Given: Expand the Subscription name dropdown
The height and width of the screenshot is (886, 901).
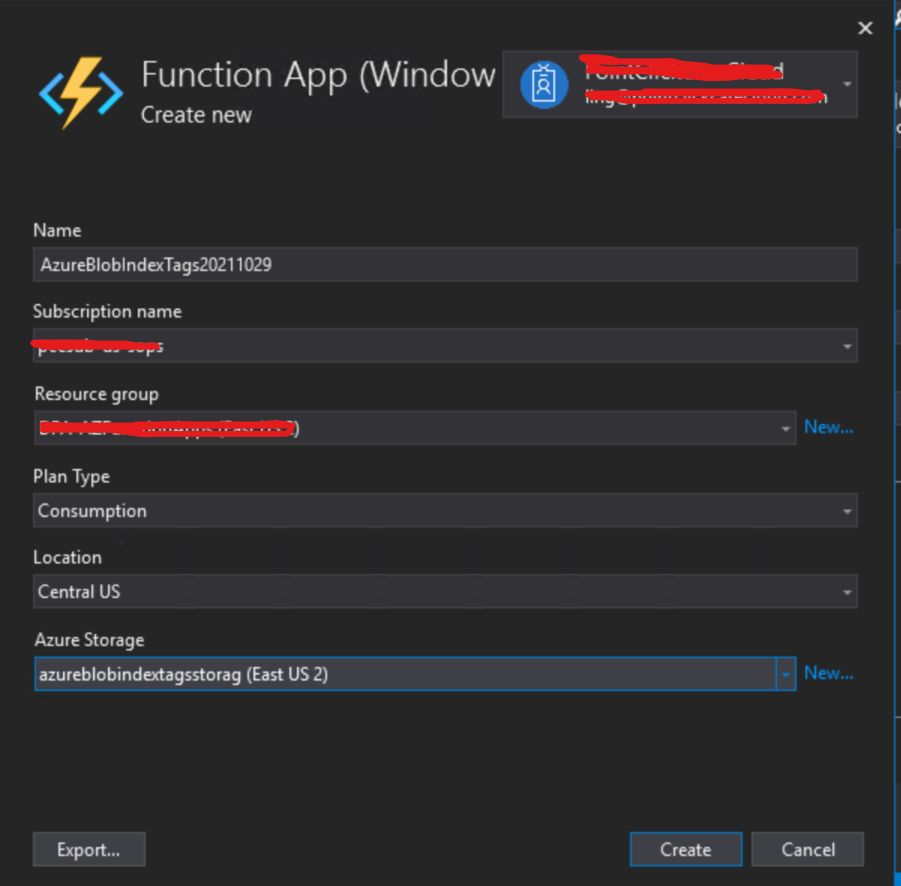Looking at the screenshot, I should coord(847,346).
